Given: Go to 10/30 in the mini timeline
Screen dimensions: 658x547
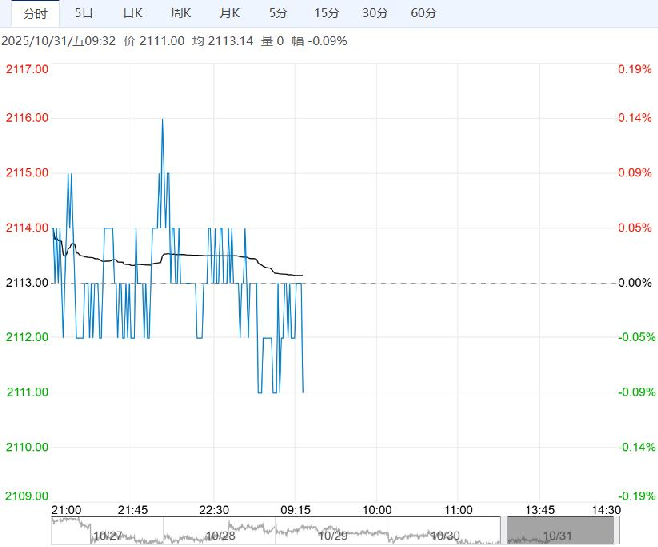Looking at the screenshot, I should coord(445,534).
